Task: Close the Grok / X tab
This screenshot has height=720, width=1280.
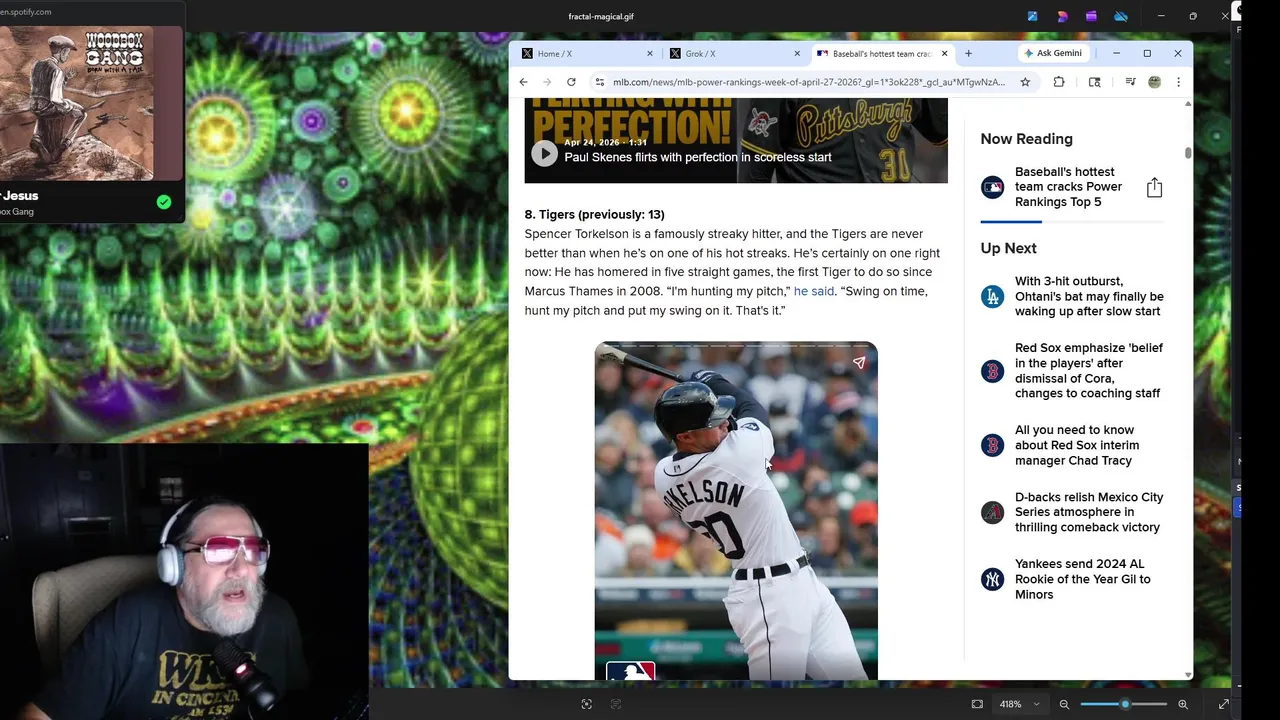Action: pyautogui.click(x=797, y=53)
